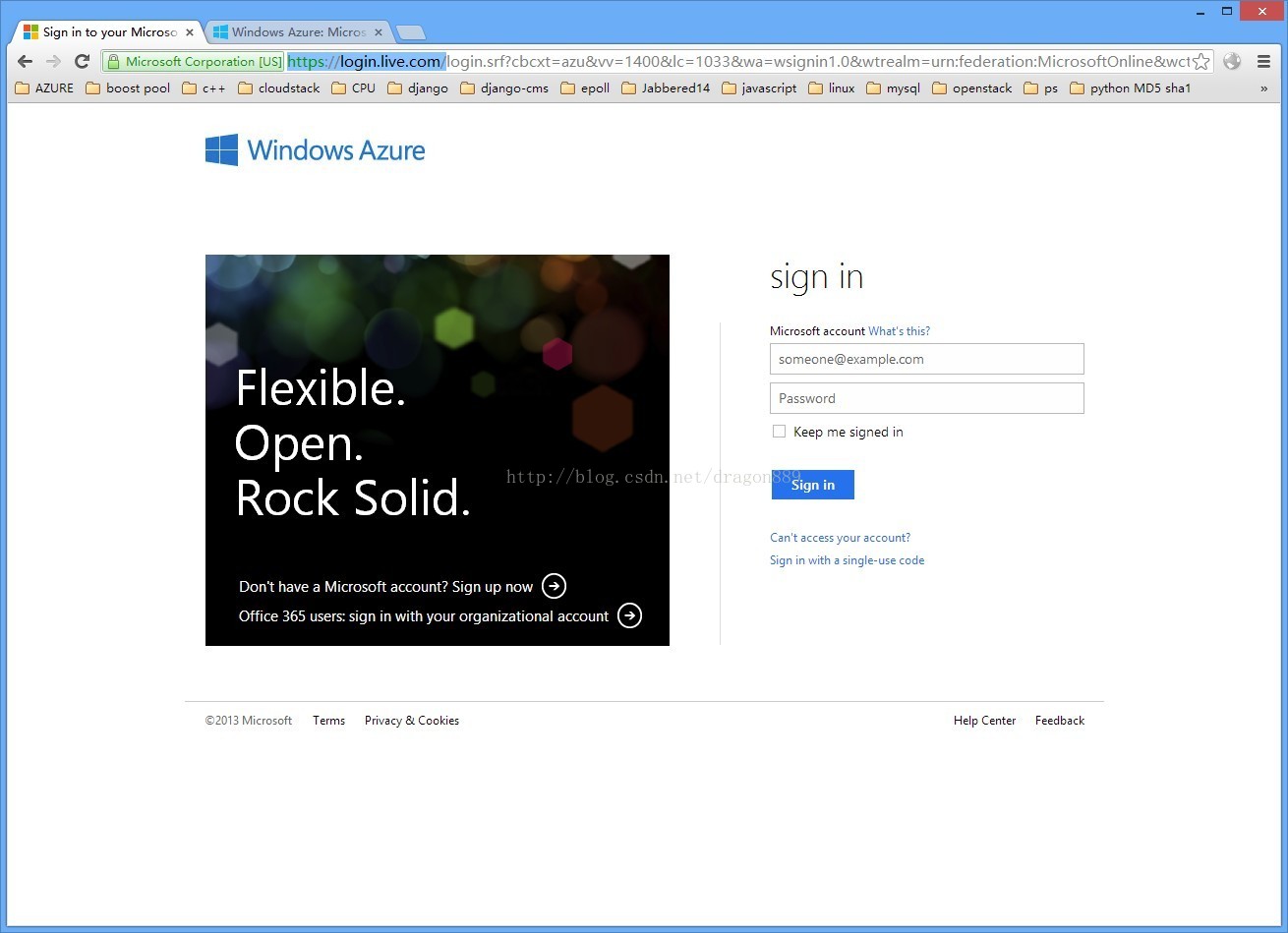
Task: Click the URL address bar
Action: tap(737, 61)
